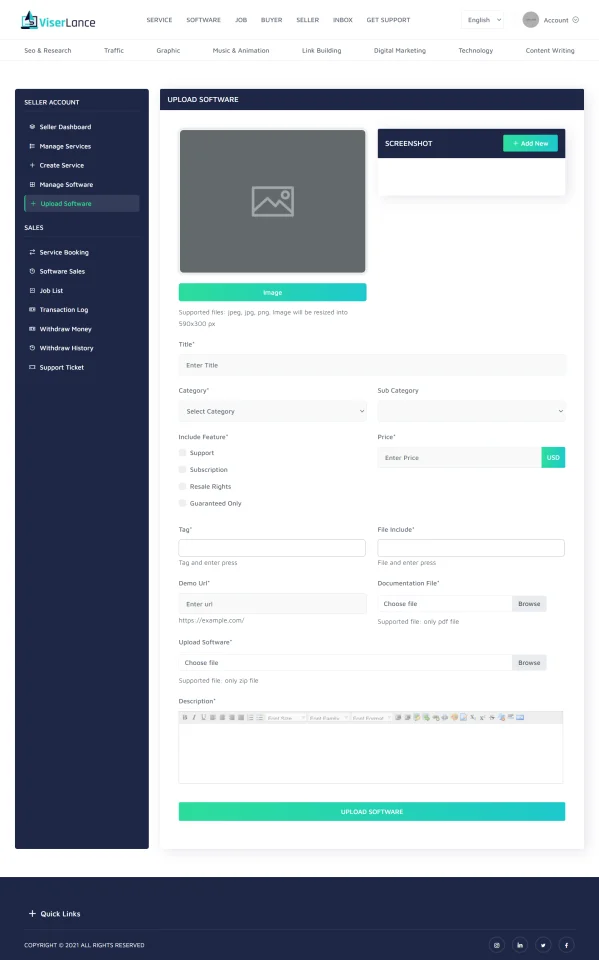Click the Job List icon
Viewport: 599px width, 960px height.
coord(32,291)
